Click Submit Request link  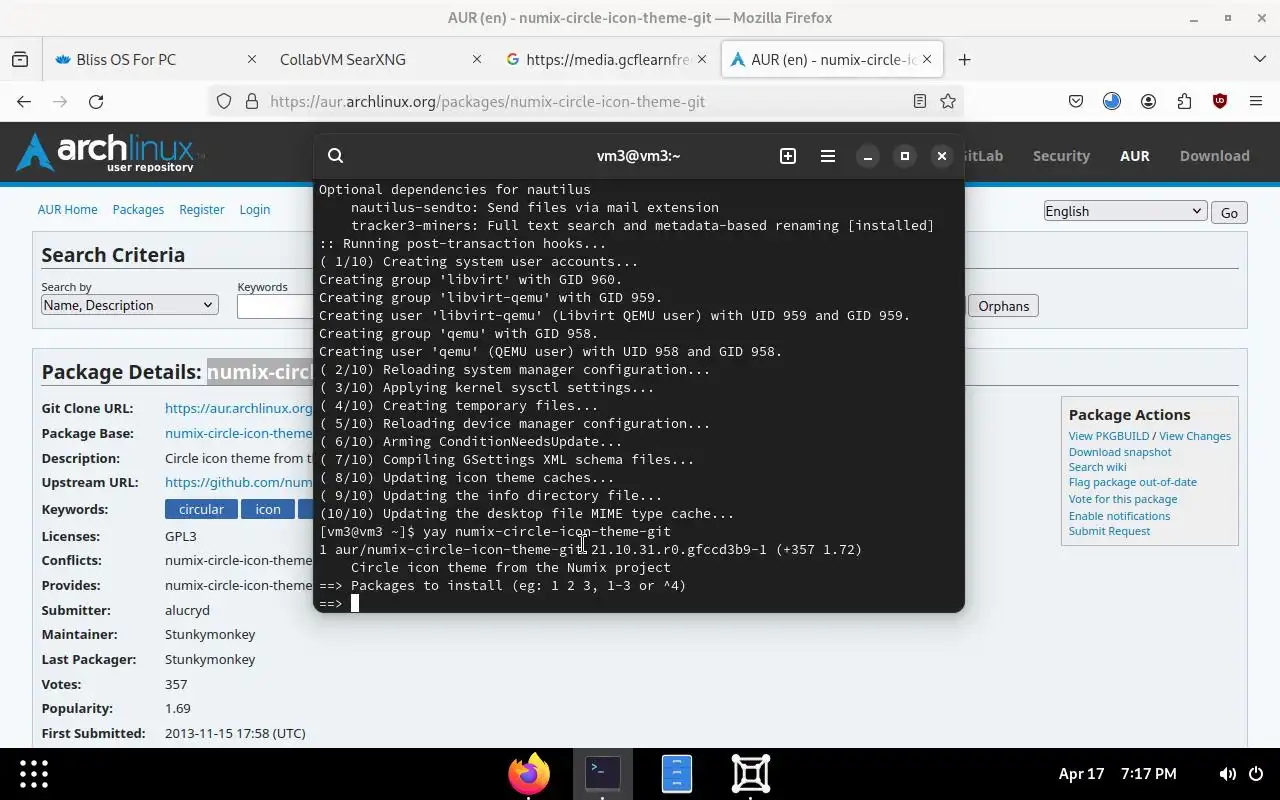(x=1109, y=531)
